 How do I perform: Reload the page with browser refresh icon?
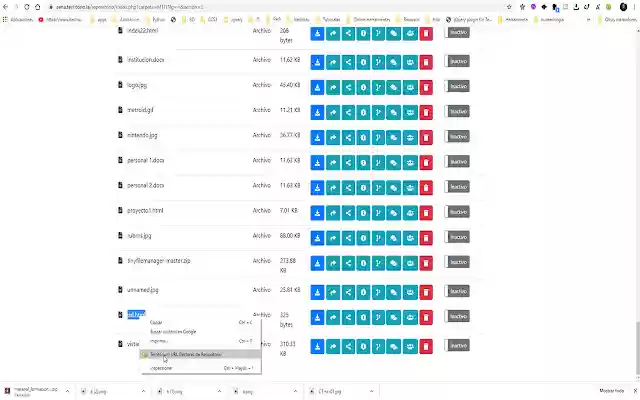point(27,7)
